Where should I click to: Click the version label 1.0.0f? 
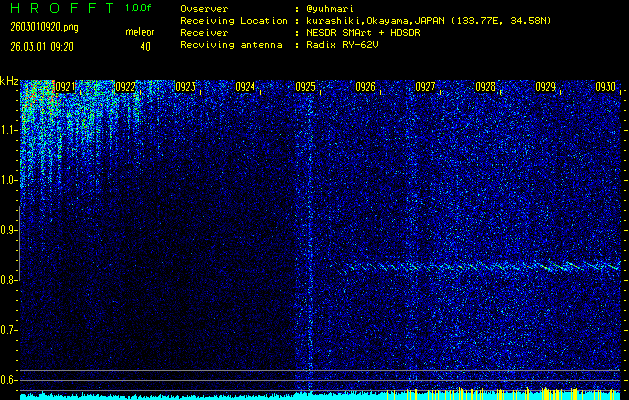138,8
